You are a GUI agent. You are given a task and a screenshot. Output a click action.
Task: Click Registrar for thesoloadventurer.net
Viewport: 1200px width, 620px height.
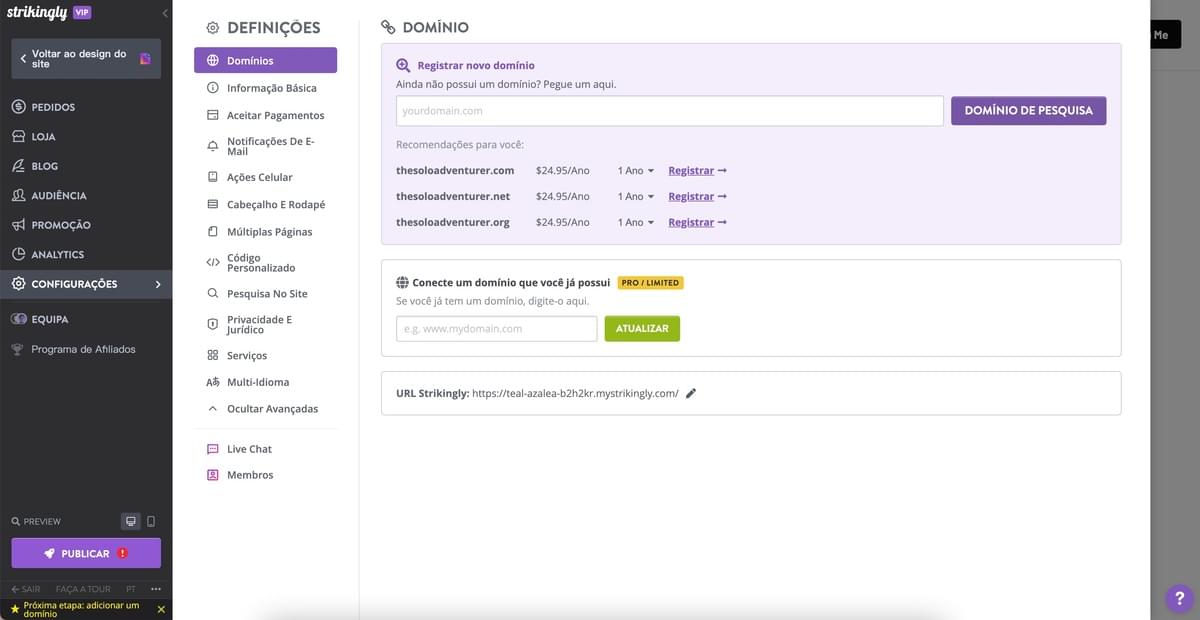697,196
